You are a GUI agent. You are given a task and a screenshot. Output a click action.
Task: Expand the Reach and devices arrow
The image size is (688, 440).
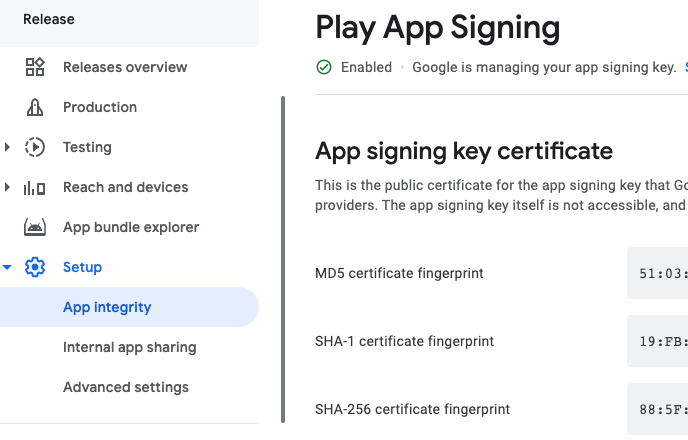click(8, 187)
